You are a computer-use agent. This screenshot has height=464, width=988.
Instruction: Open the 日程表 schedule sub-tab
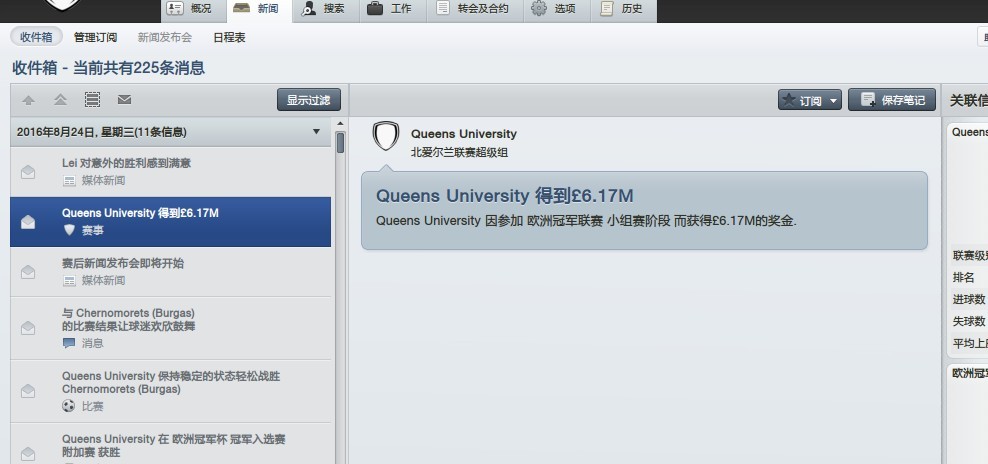(229, 37)
